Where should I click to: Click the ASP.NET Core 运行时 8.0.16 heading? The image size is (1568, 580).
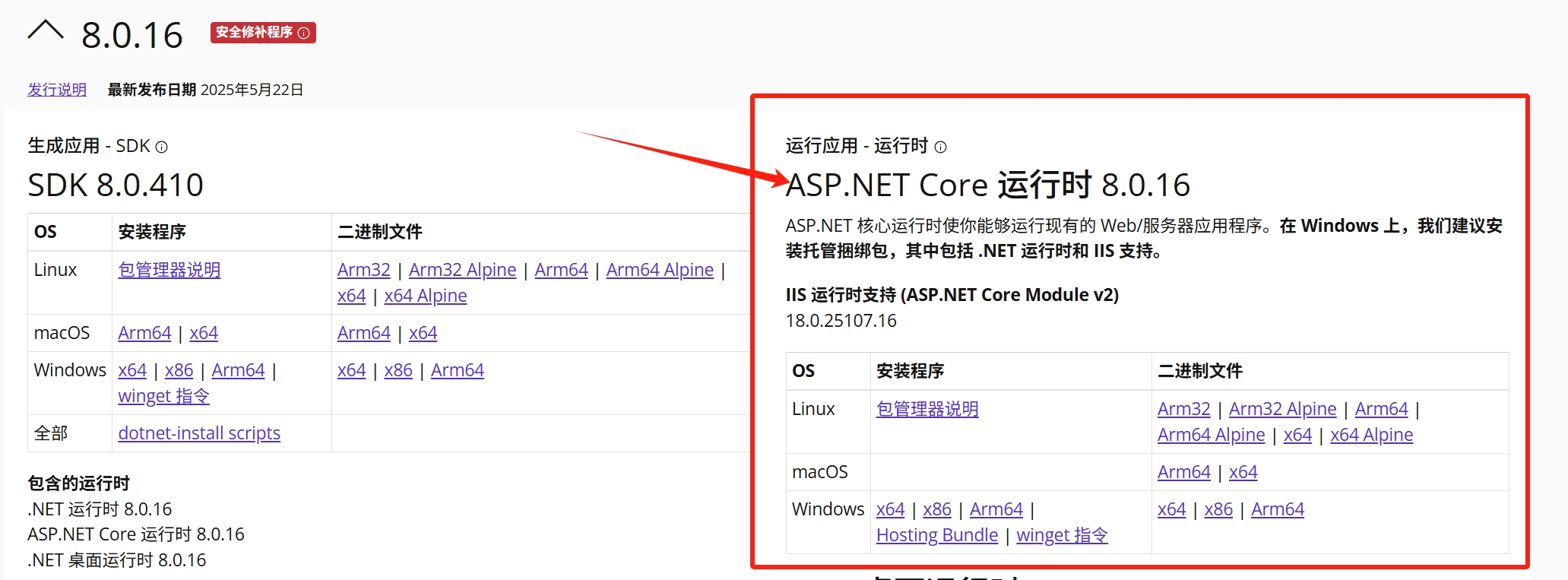[988, 185]
